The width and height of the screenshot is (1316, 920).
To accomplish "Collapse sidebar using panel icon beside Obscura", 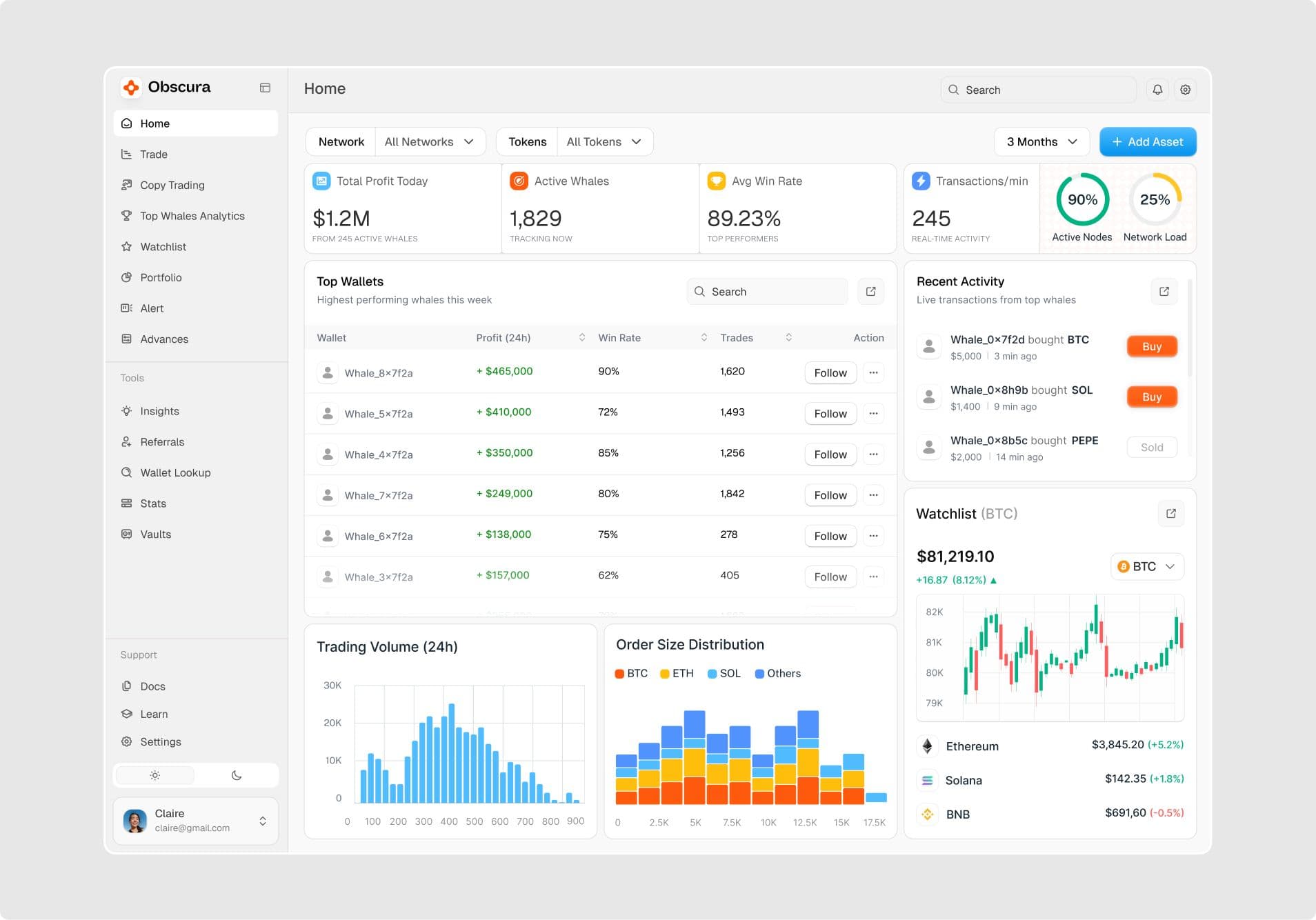I will tap(265, 88).
